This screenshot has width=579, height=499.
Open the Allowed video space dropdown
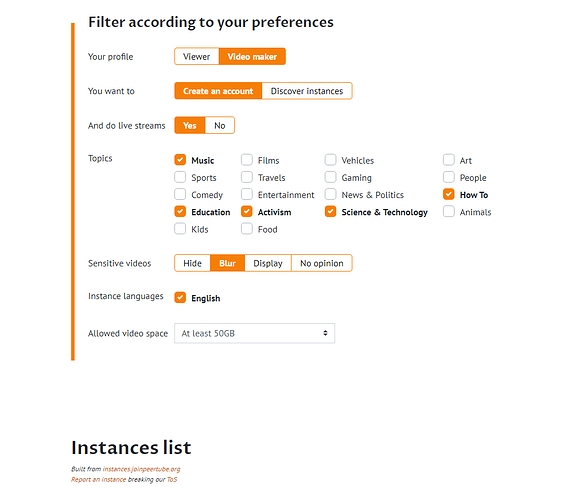[254, 333]
